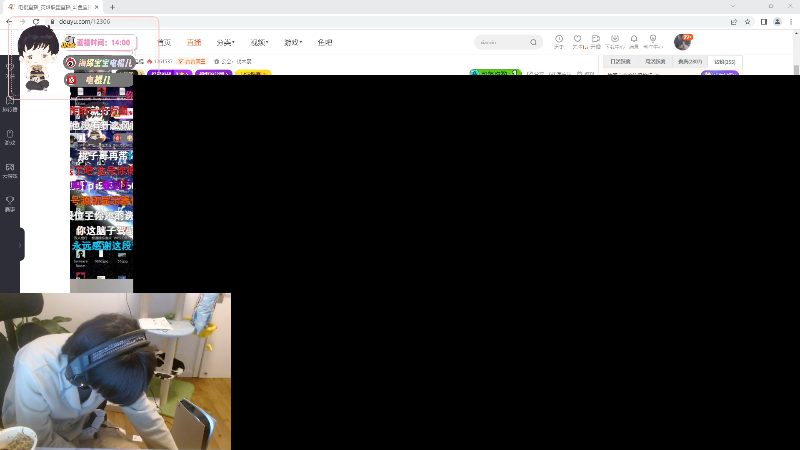Click the Weibo 淘绿宝宝电棍儿 badge
The width and height of the screenshot is (800, 450).
99,63
